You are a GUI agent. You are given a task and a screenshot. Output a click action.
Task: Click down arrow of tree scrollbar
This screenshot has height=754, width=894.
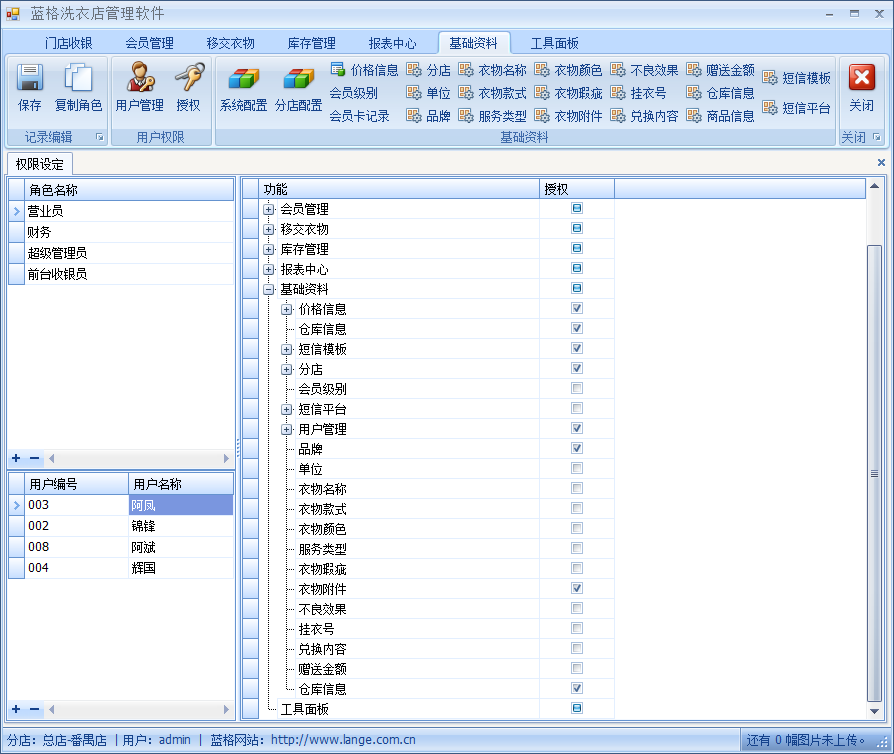pos(874,711)
